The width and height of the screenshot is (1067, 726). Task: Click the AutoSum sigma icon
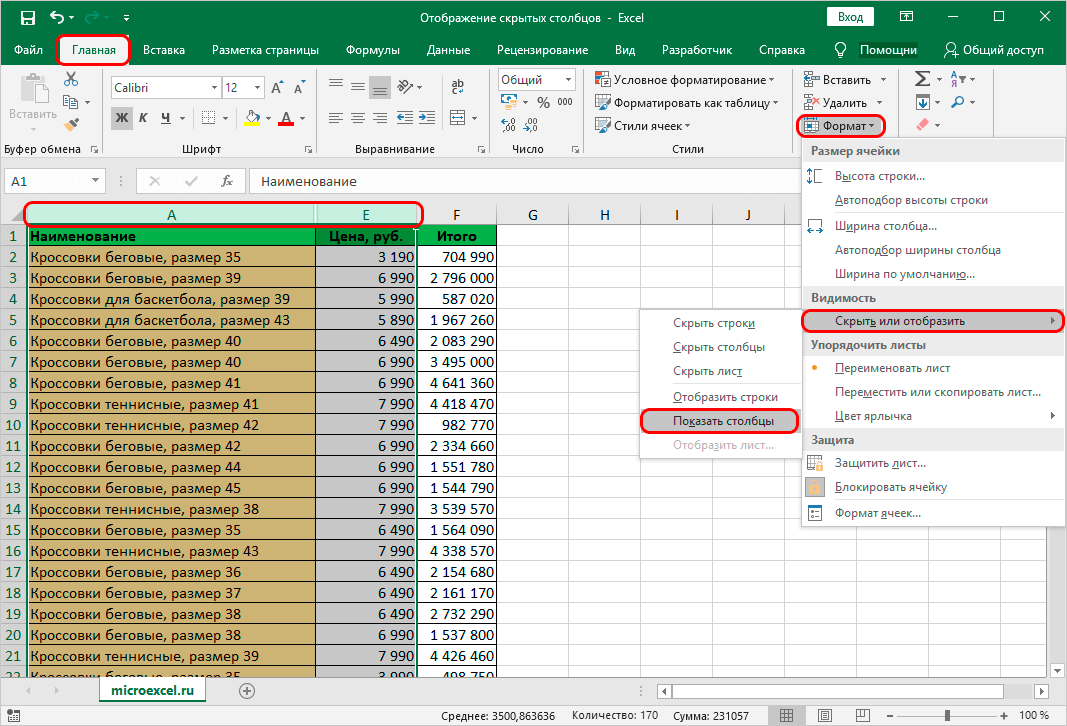tap(922, 79)
